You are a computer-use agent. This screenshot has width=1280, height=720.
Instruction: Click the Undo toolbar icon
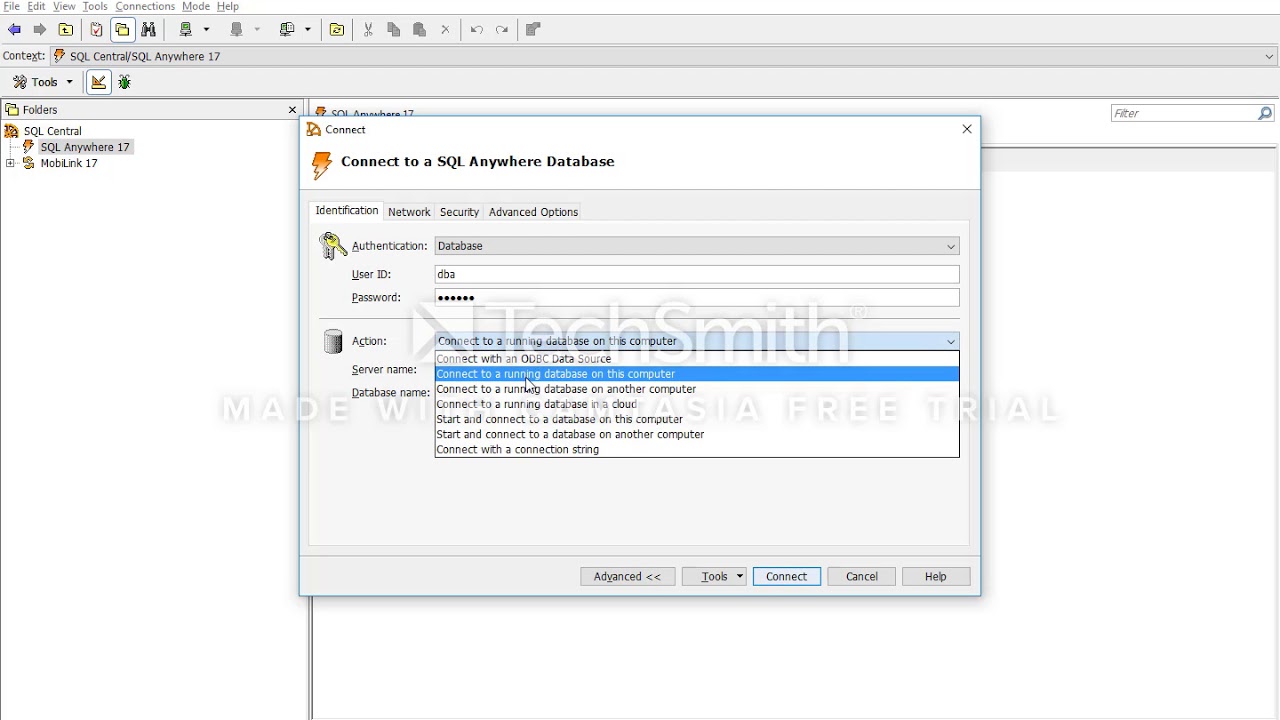click(x=477, y=30)
